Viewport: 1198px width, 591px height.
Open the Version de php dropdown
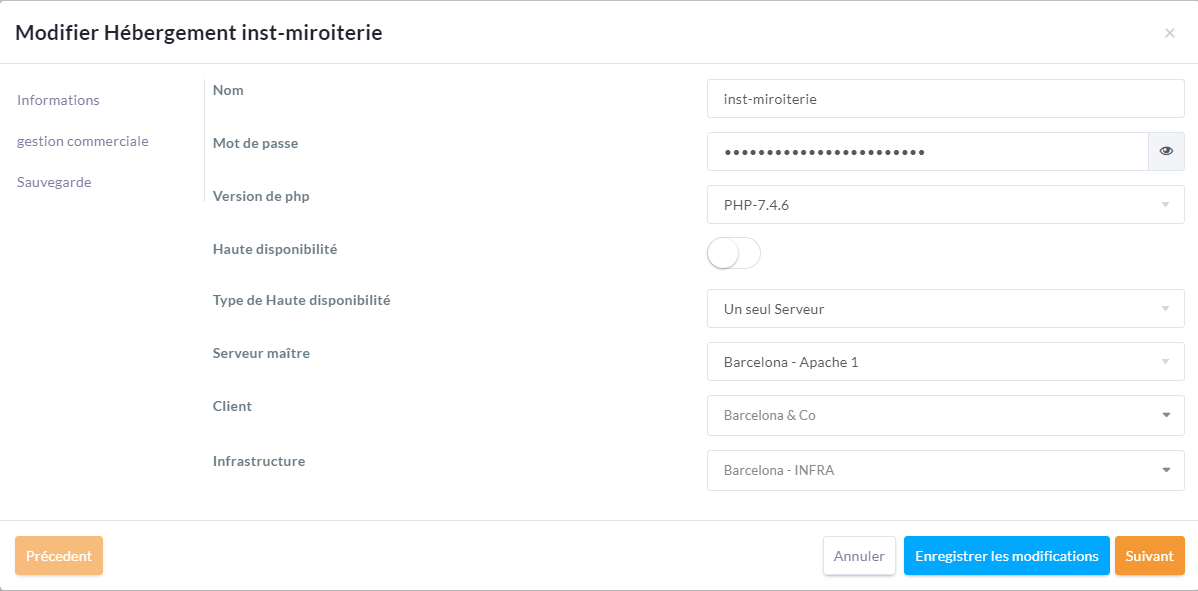click(x=1165, y=205)
